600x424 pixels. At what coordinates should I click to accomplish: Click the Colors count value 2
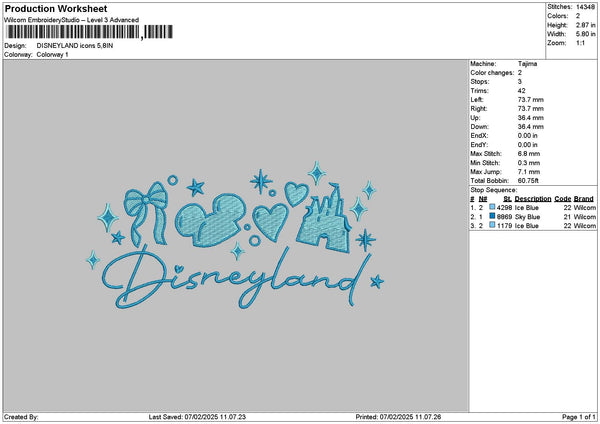point(578,16)
